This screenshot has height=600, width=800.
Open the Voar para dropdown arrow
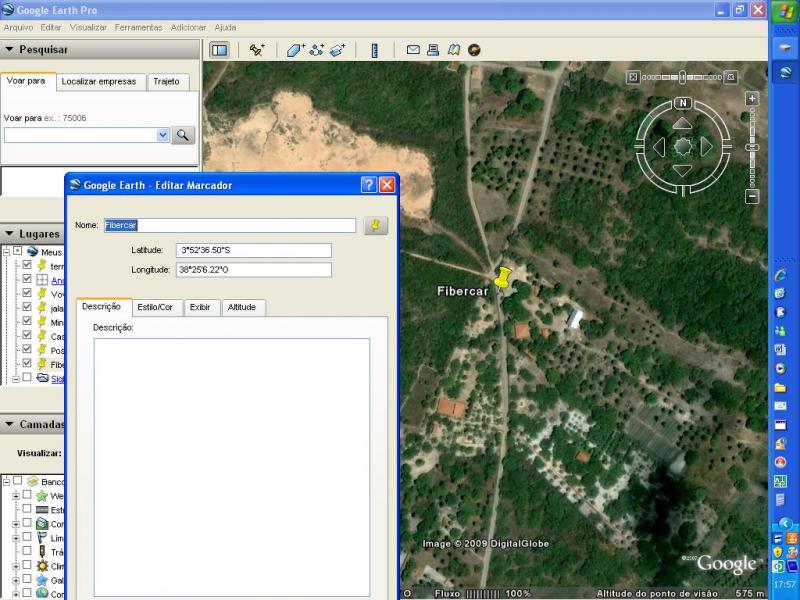163,135
